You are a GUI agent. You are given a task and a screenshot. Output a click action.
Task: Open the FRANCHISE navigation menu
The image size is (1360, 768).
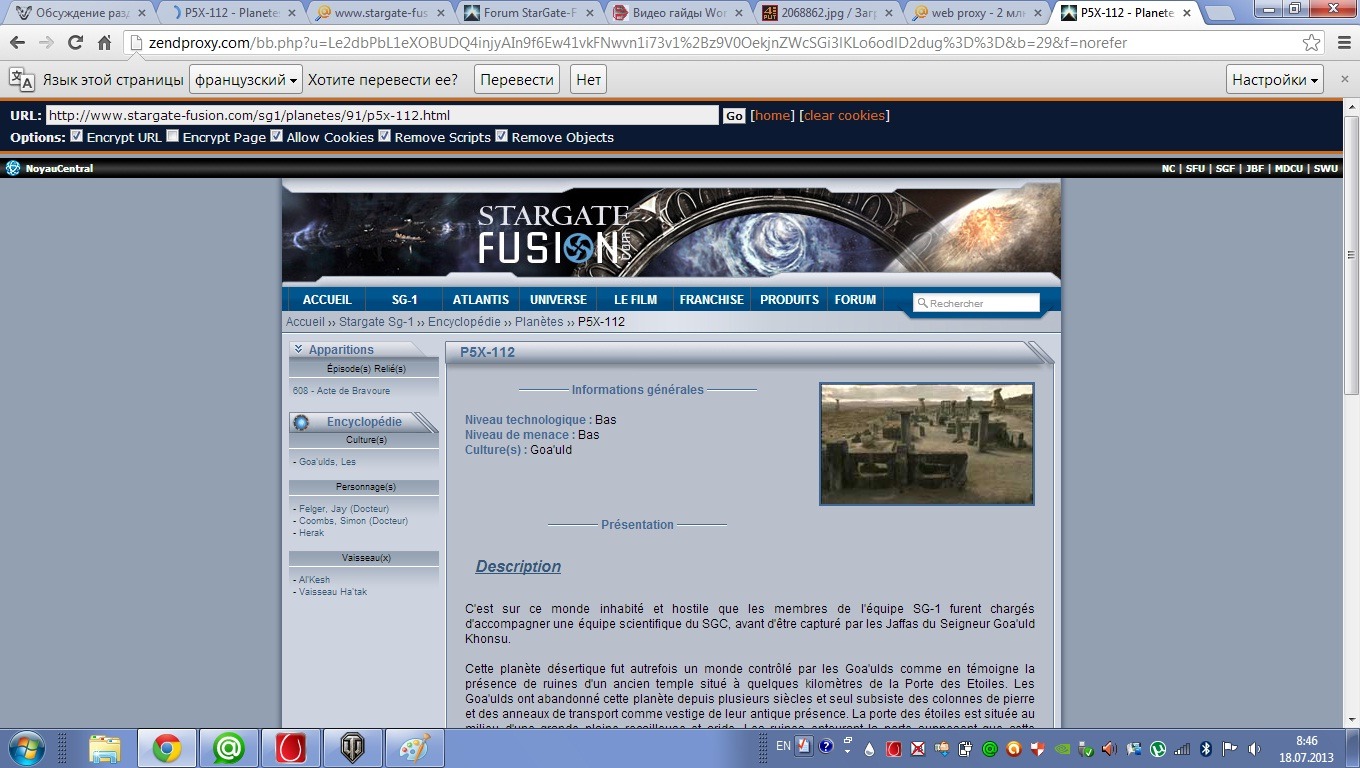tap(712, 300)
